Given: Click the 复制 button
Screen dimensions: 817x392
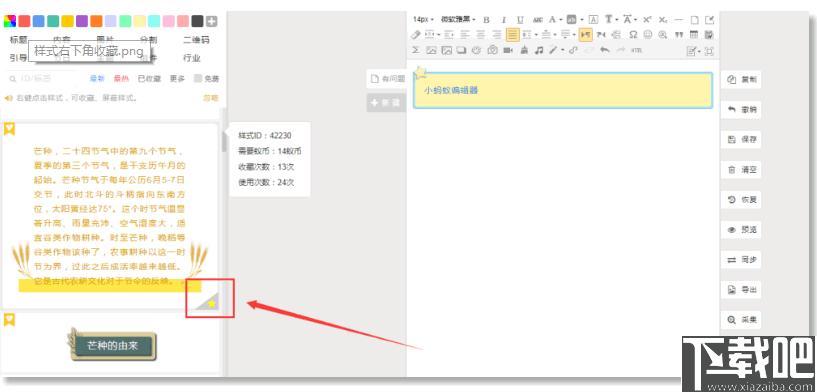Looking at the screenshot, I should [740, 80].
